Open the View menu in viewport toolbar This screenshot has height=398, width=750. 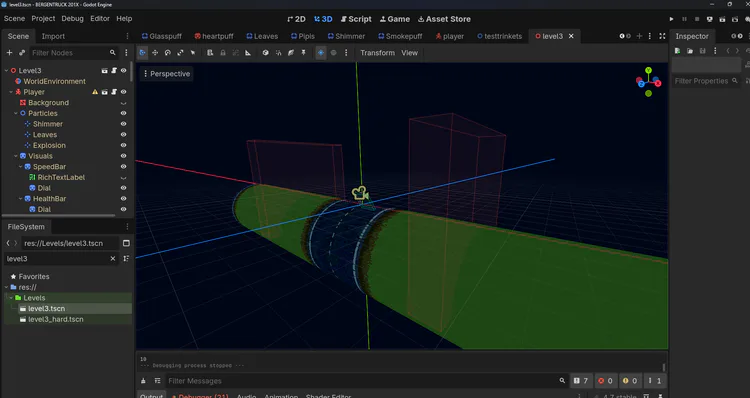coord(409,53)
